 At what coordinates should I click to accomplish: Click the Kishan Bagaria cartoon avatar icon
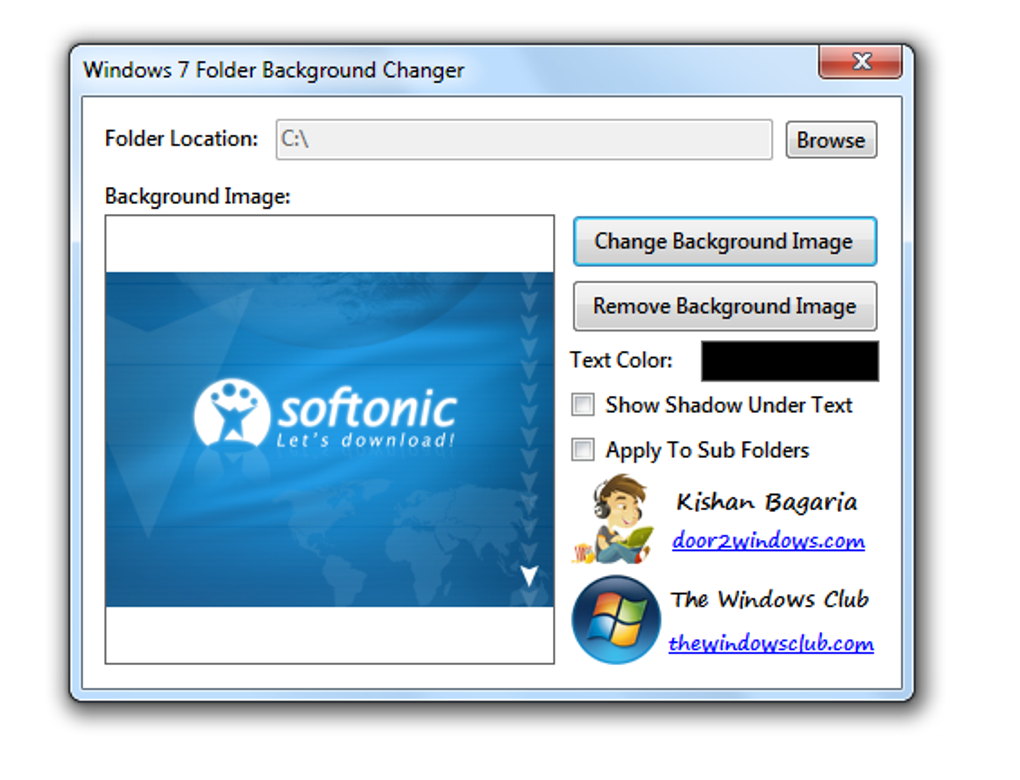[x=613, y=519]
